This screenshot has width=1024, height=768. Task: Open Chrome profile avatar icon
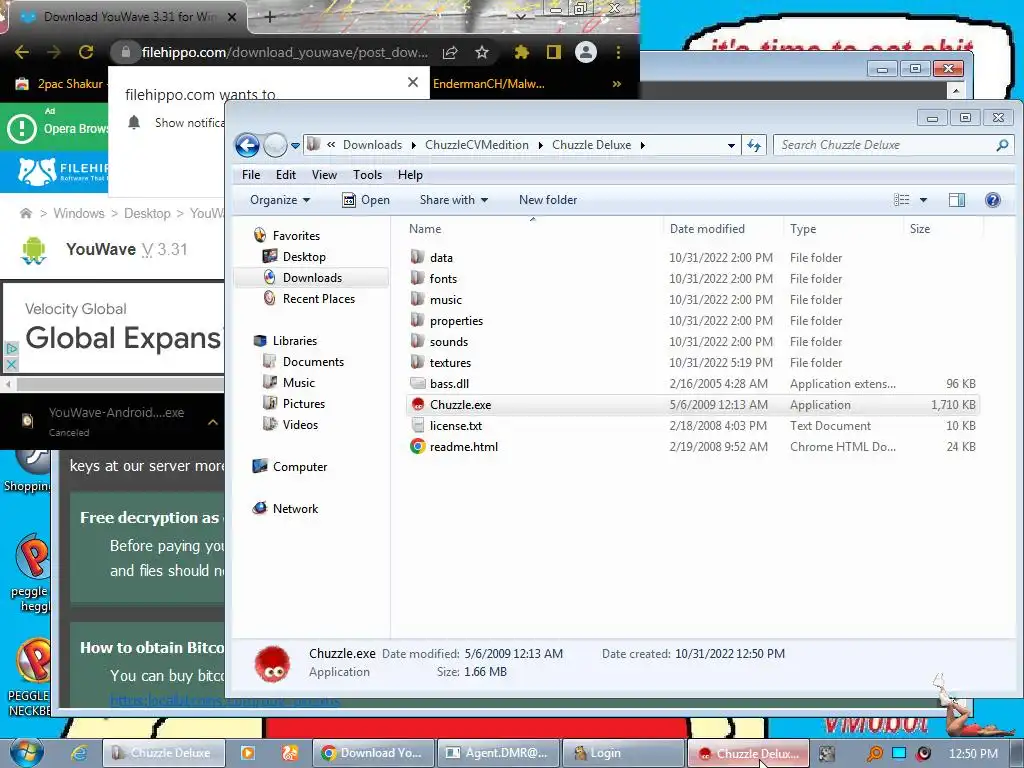point(586,52)
